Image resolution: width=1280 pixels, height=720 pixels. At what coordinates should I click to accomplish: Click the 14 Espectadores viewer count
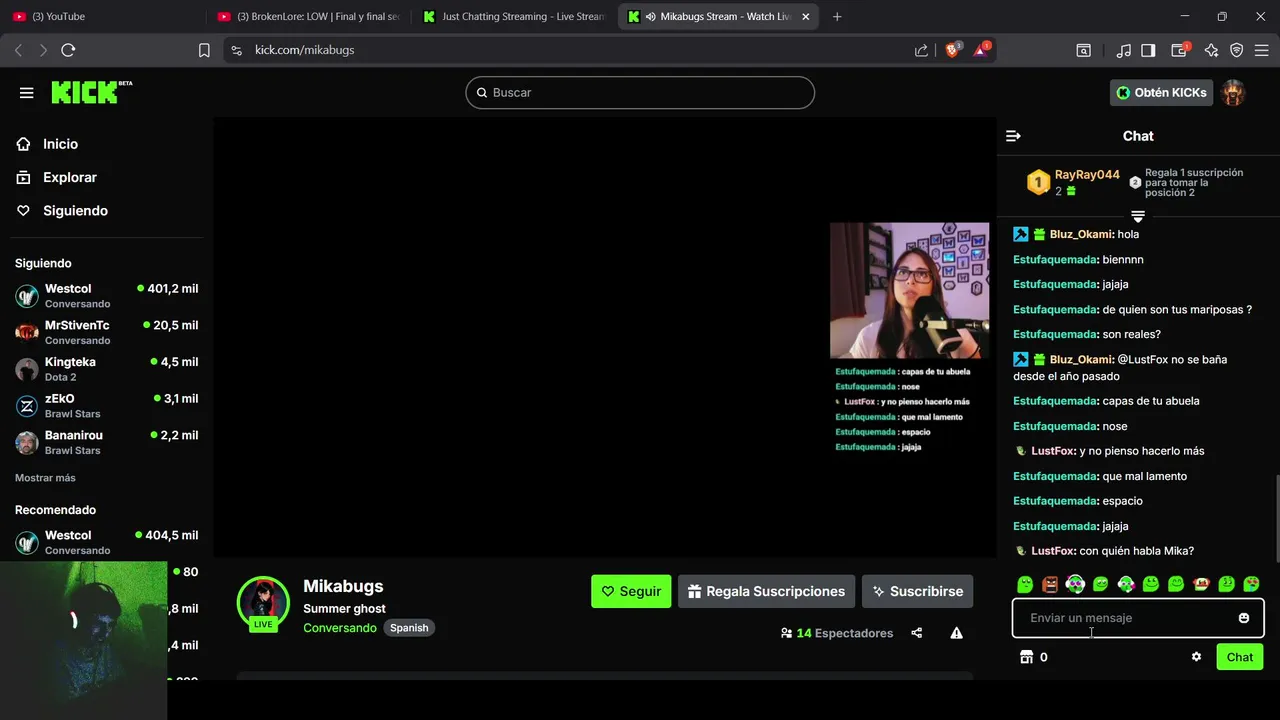tap(837, 633)
